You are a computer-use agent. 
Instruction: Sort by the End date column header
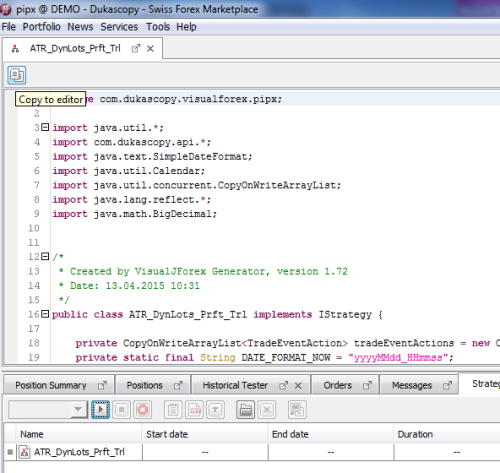(x=331, y=434)
